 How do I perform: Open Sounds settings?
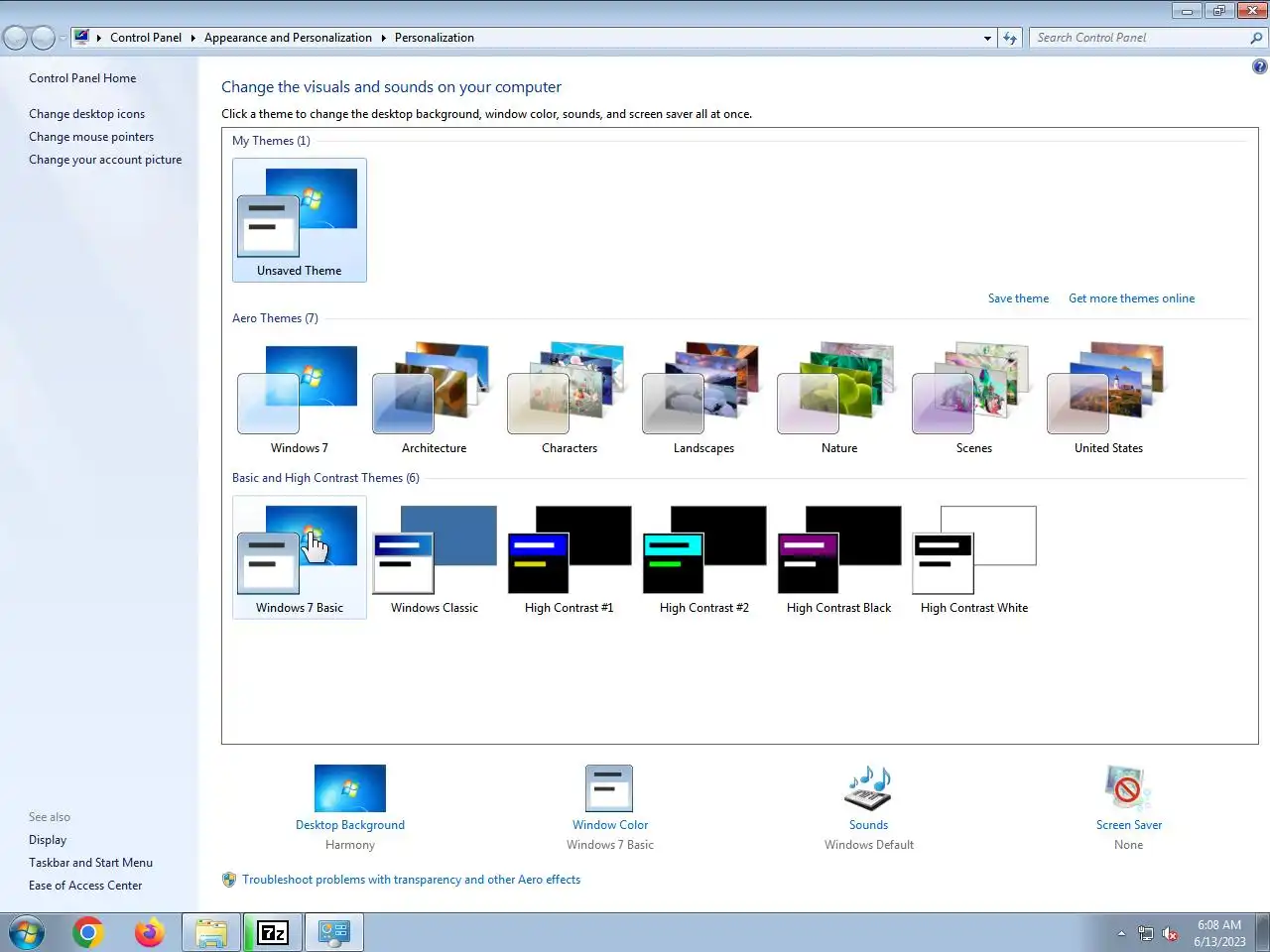pyautogui.click(x=868, y=807)
